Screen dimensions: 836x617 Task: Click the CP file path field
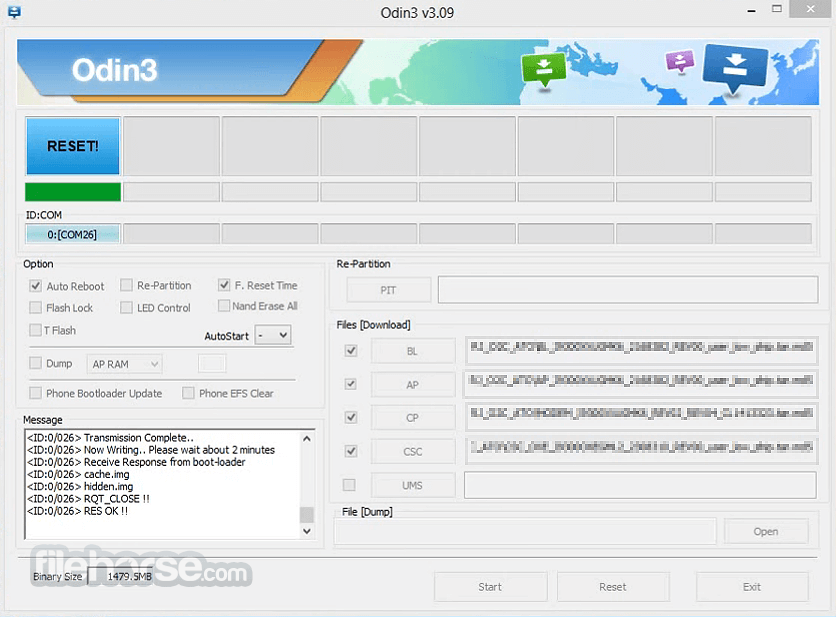pyautogui.click(x=641, y=418)
